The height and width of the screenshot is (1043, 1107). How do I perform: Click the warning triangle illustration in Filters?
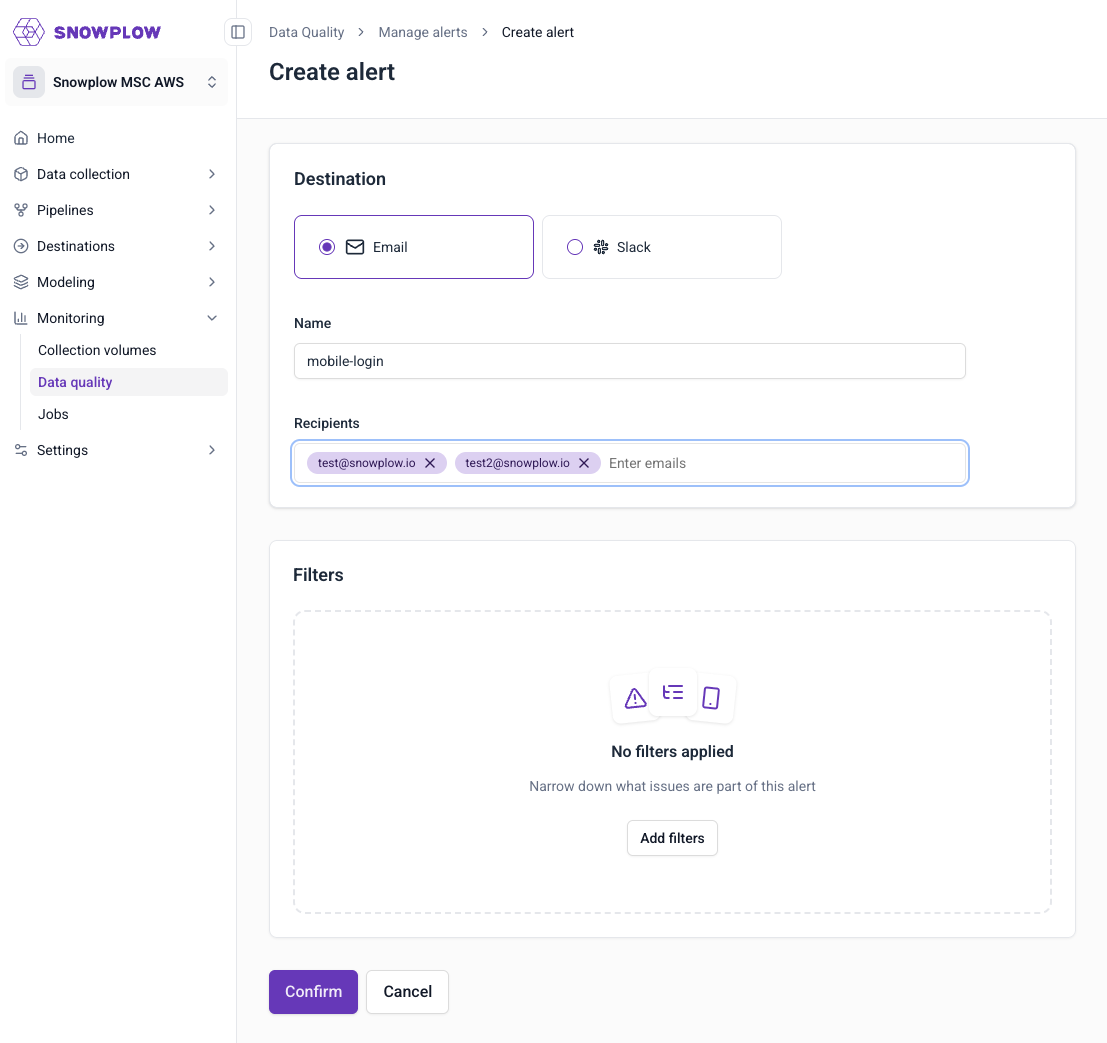click(x=636, y=698)
